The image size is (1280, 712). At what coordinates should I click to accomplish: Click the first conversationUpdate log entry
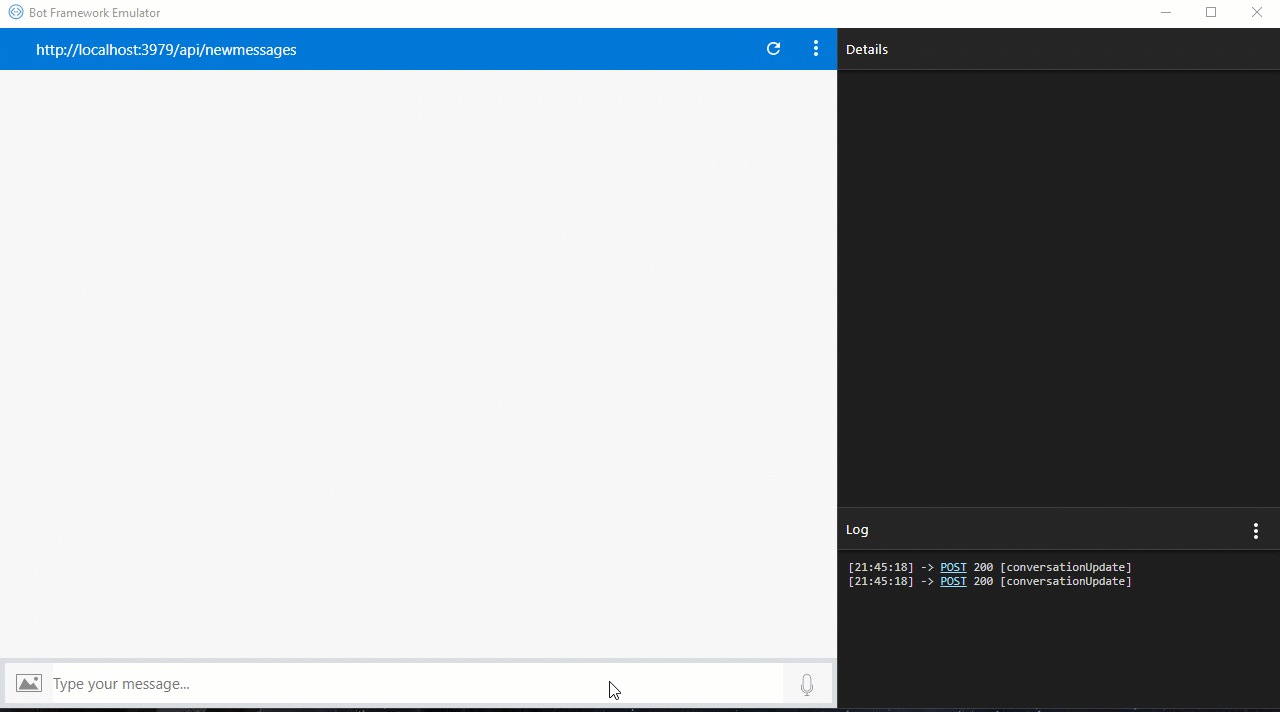pyautogui.click(x=1066, y=567)
